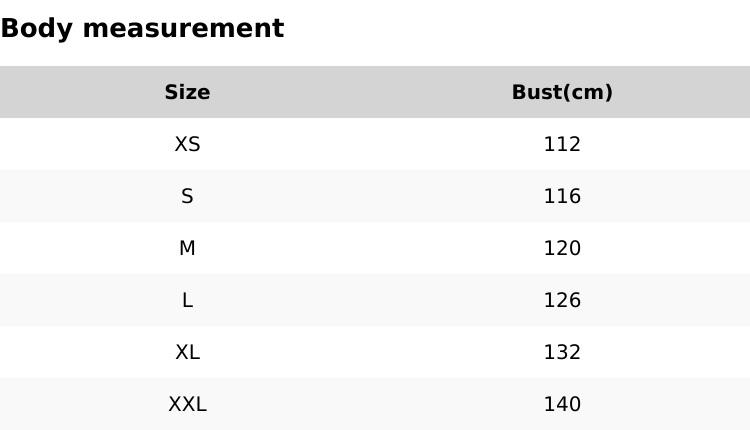Select the S size cell
Screen dimensions: 750x430
(x=187, y=196)
